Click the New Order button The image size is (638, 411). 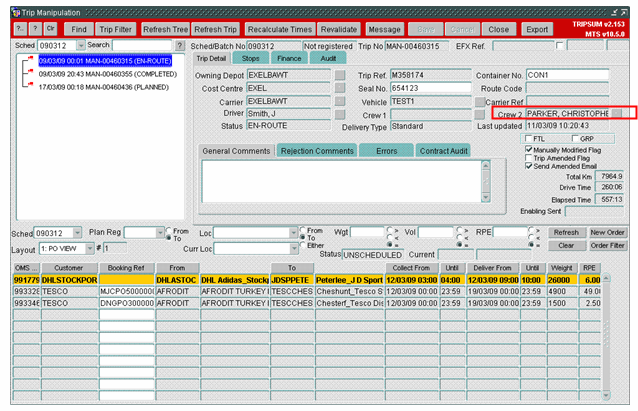pyautogui.click(x=607, y=232)
